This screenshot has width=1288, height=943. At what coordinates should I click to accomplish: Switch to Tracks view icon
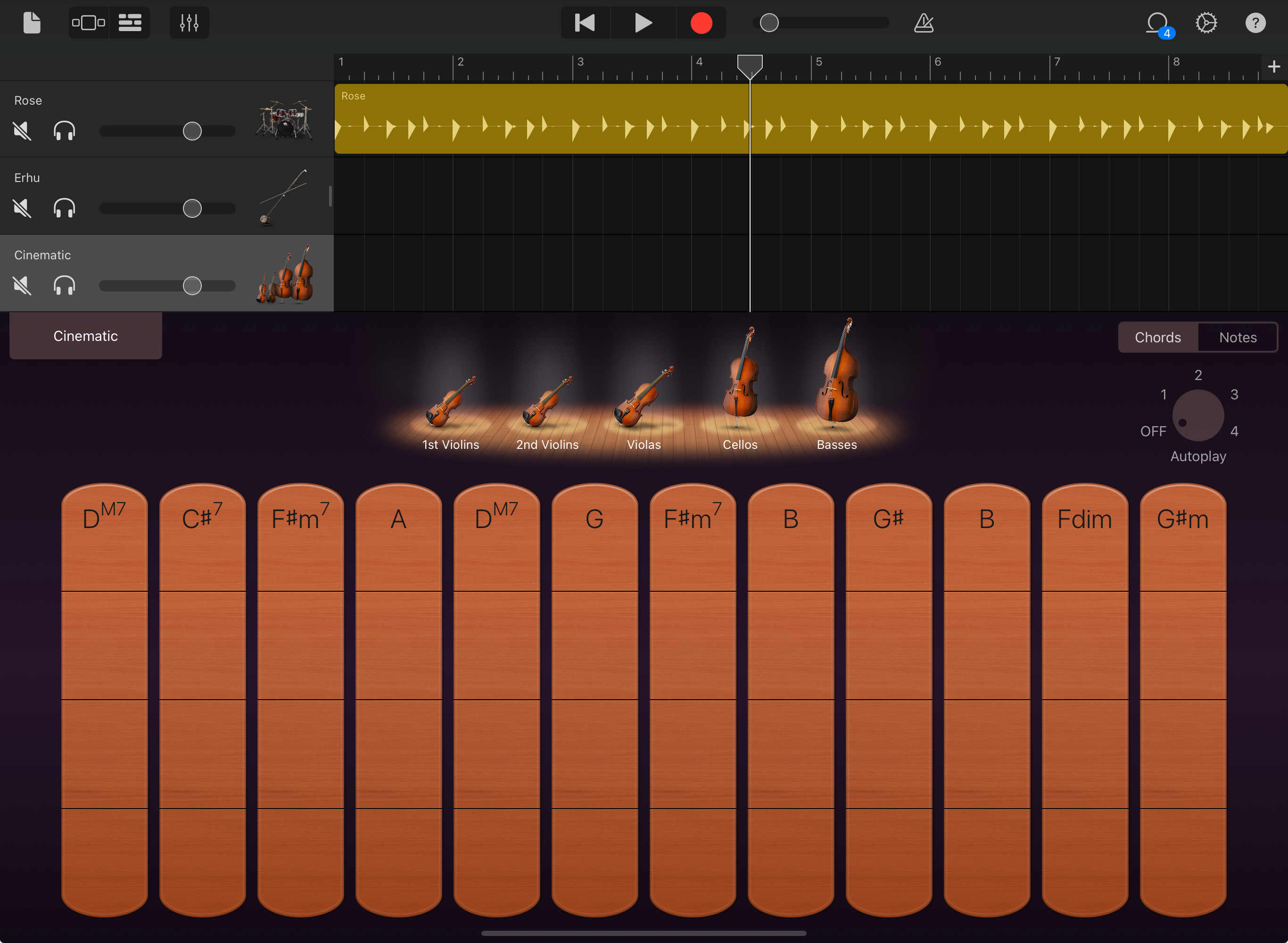(130, 23)
